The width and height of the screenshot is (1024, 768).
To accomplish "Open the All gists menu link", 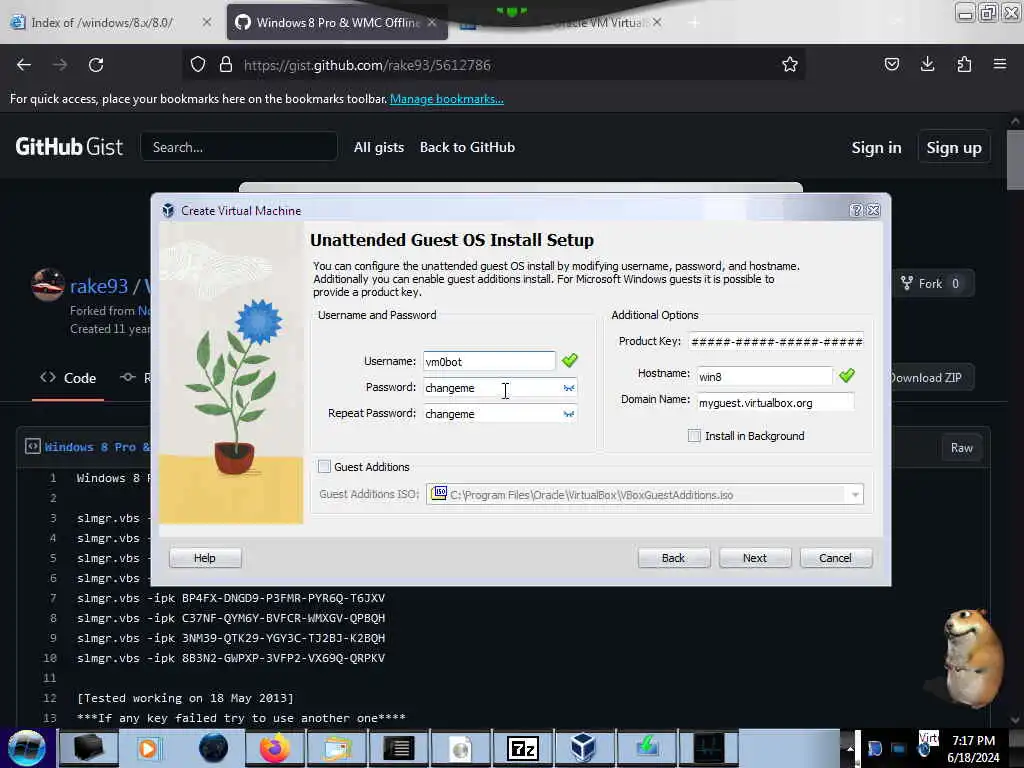I will (379, 148).
